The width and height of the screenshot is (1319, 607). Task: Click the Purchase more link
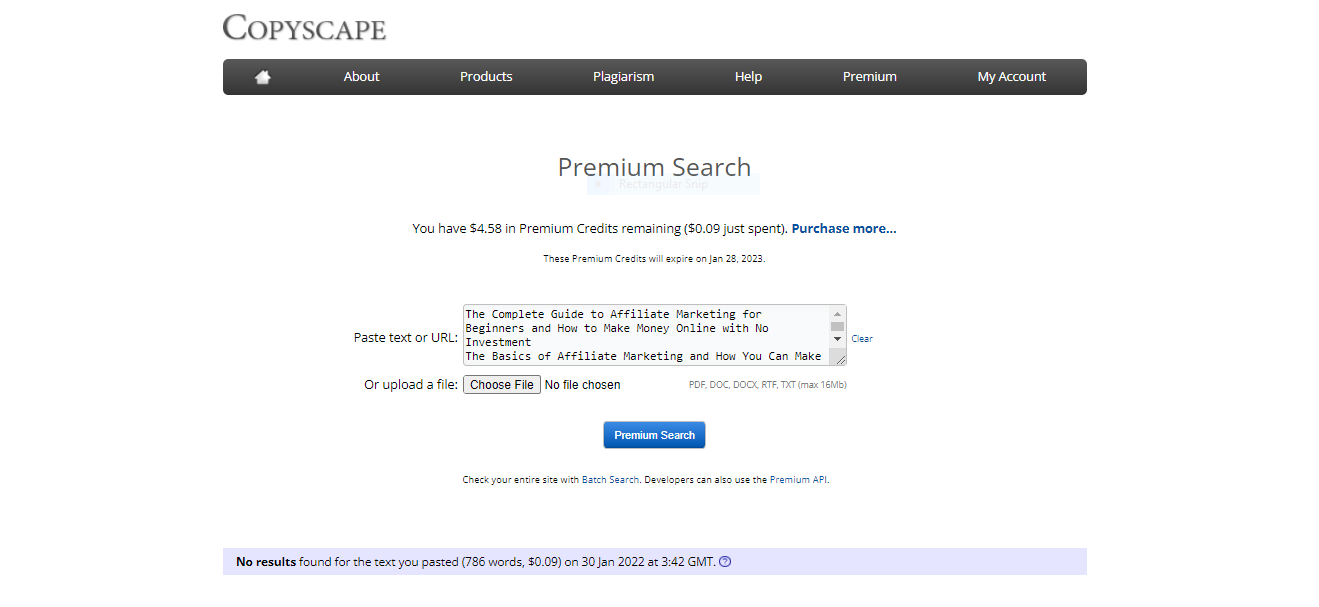click(842, 228)
